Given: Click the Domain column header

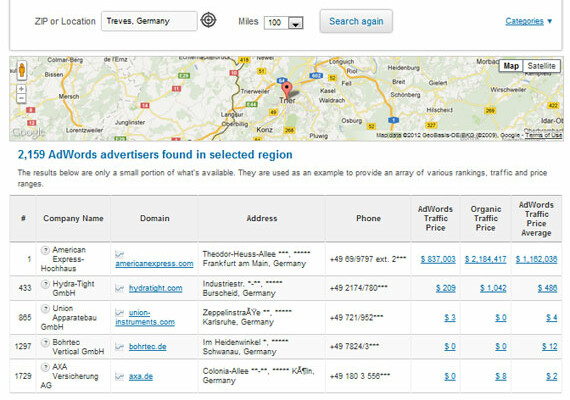Looking at the screenshot, I should pyautogui.click(x=155, y=218).
